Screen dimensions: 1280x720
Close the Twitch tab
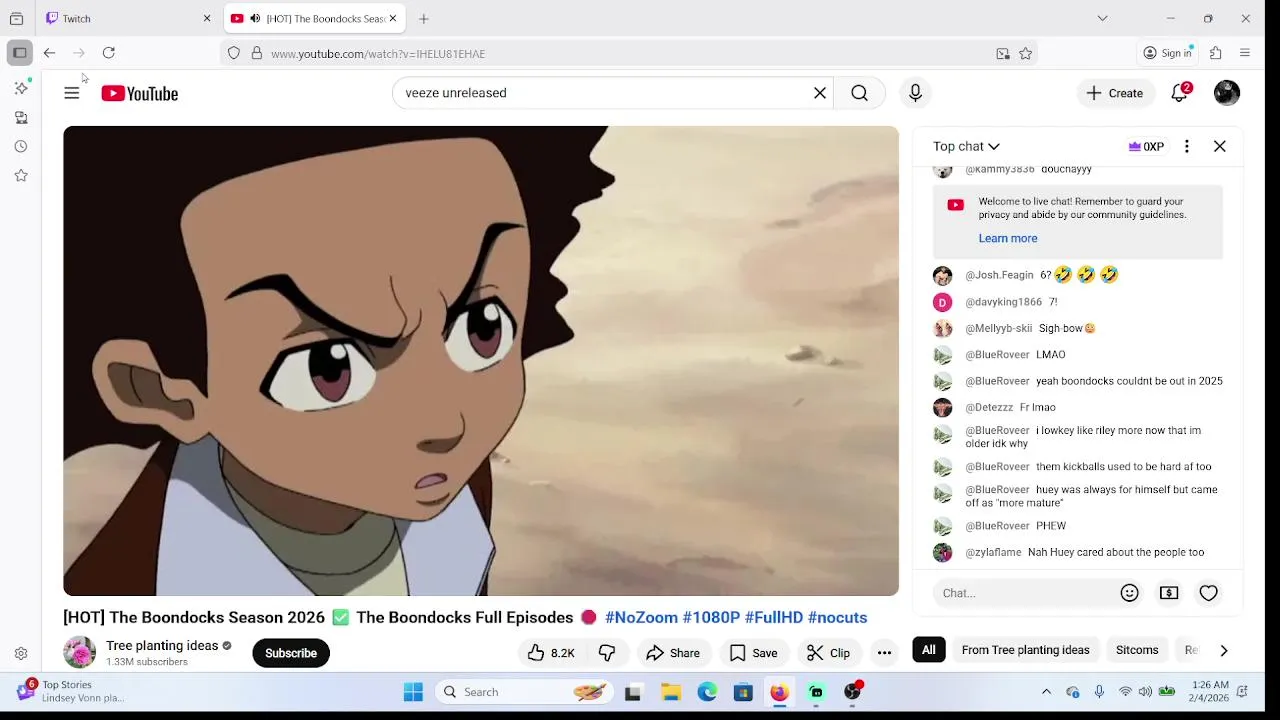pos(207,18)
